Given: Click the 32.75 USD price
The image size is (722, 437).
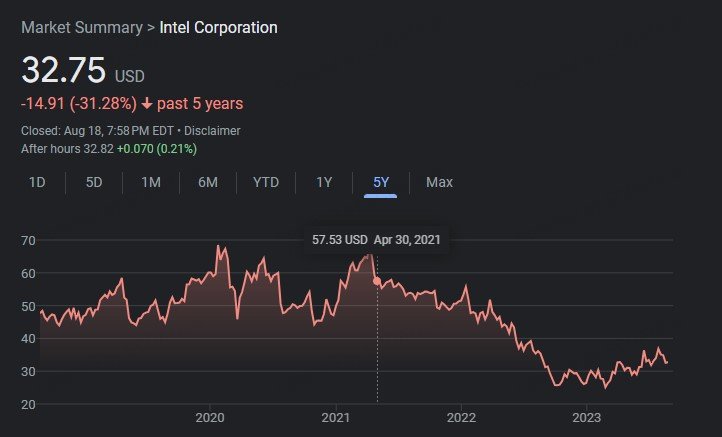Looking at the screenshot, I should point(64,71).
